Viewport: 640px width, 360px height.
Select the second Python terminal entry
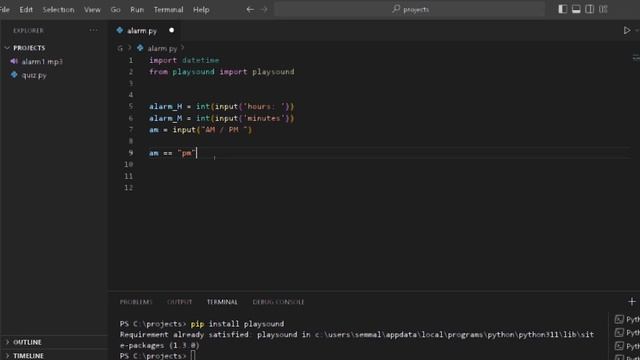[627, 333]
